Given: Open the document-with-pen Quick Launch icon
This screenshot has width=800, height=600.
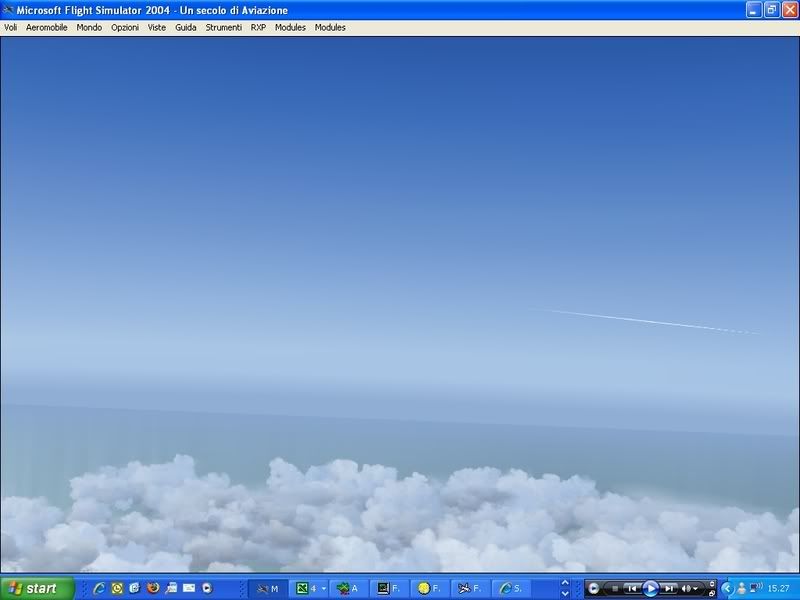Looking at the screenshot, I should click(x=171, y=588).
